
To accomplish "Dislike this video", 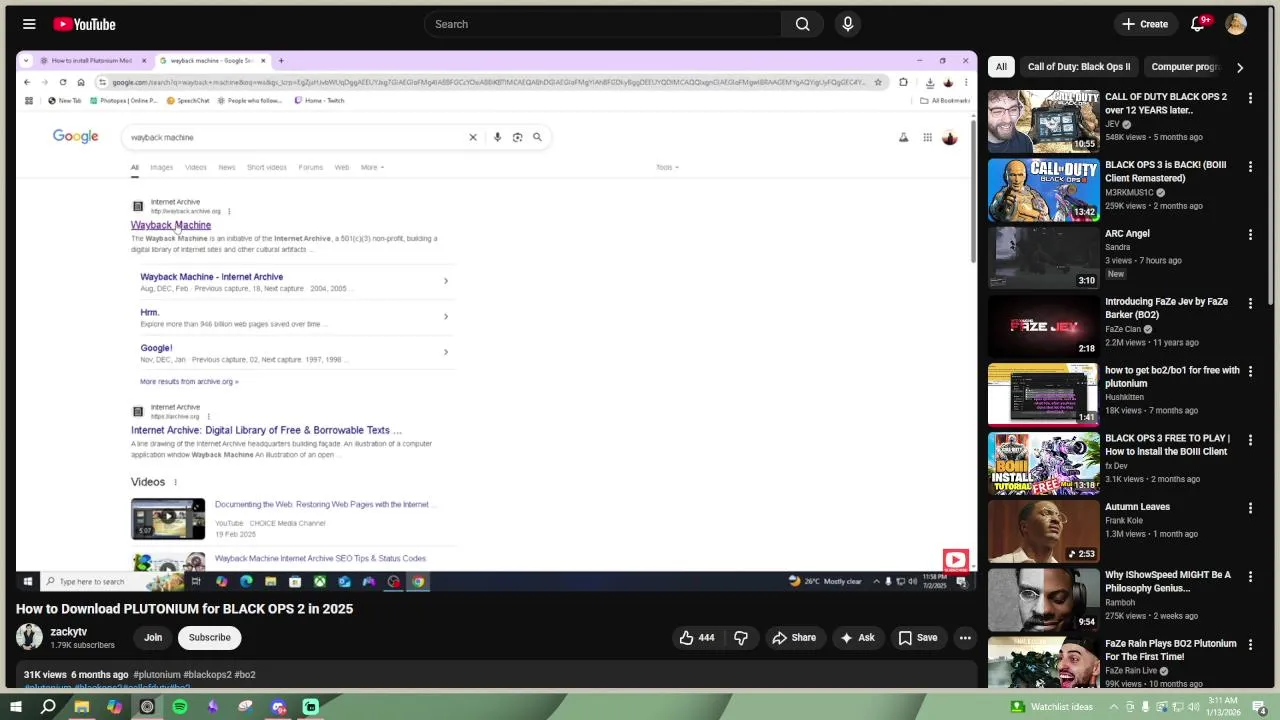I will pos(741,638).
